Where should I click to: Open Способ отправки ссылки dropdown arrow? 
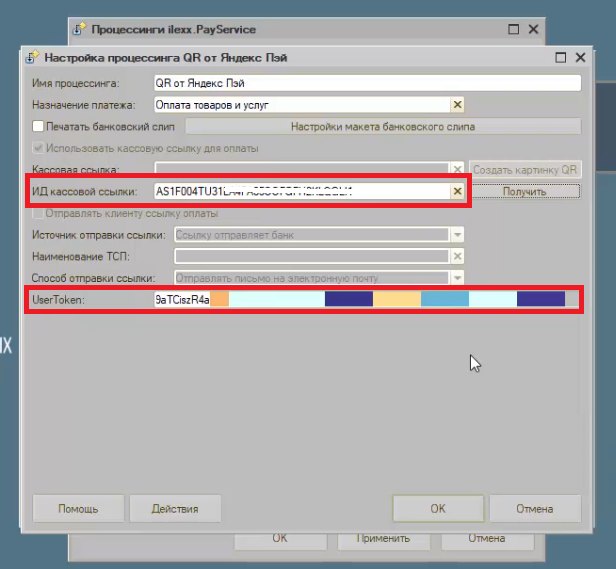point(457,278)
